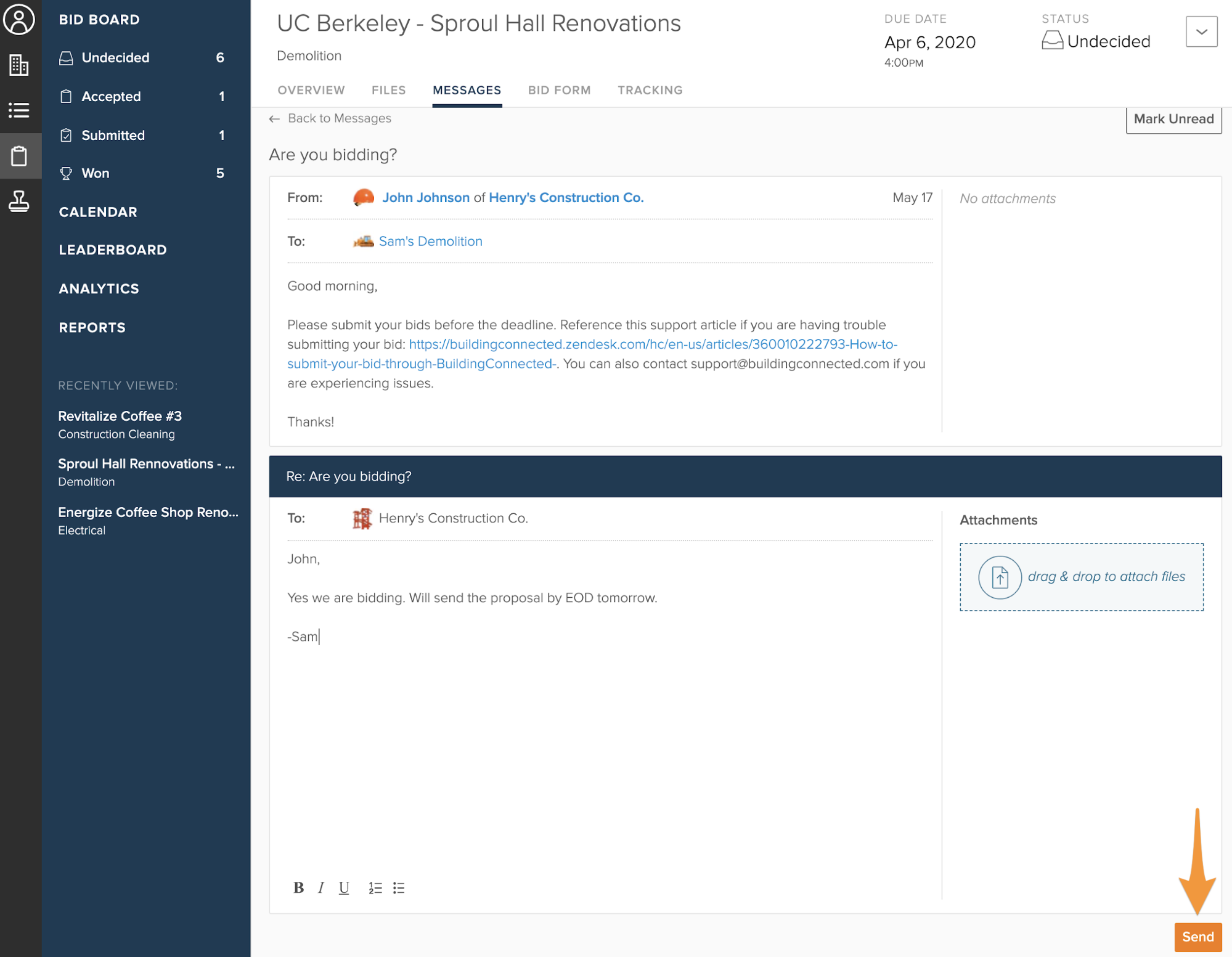Toggle underline formatting in reply editor
The height and width of the screenshot is (957, 1232).
click(x=344, y=887)
